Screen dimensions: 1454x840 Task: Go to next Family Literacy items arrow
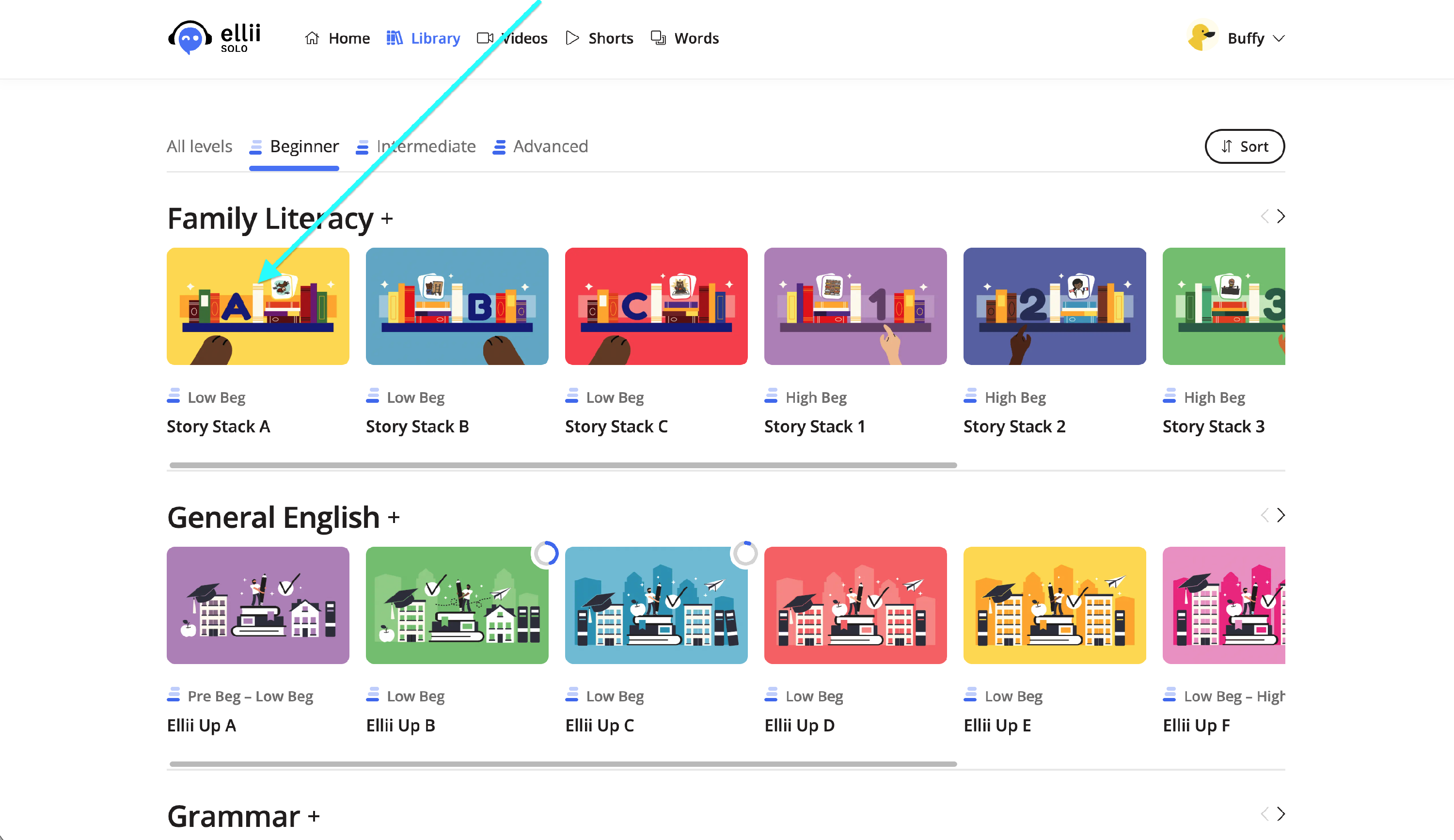coord(1281,216)
